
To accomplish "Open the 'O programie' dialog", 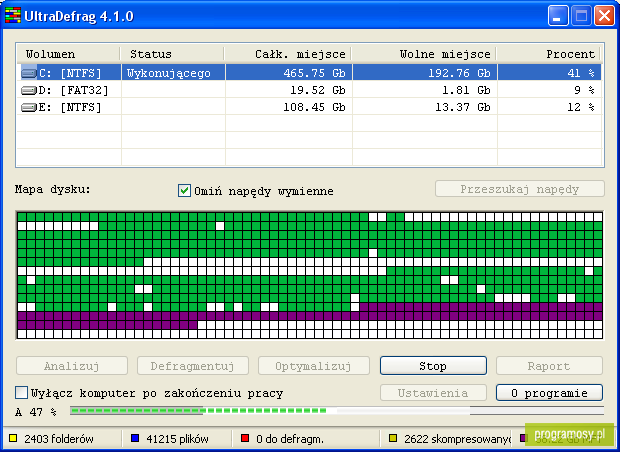I will pos(549,393).
